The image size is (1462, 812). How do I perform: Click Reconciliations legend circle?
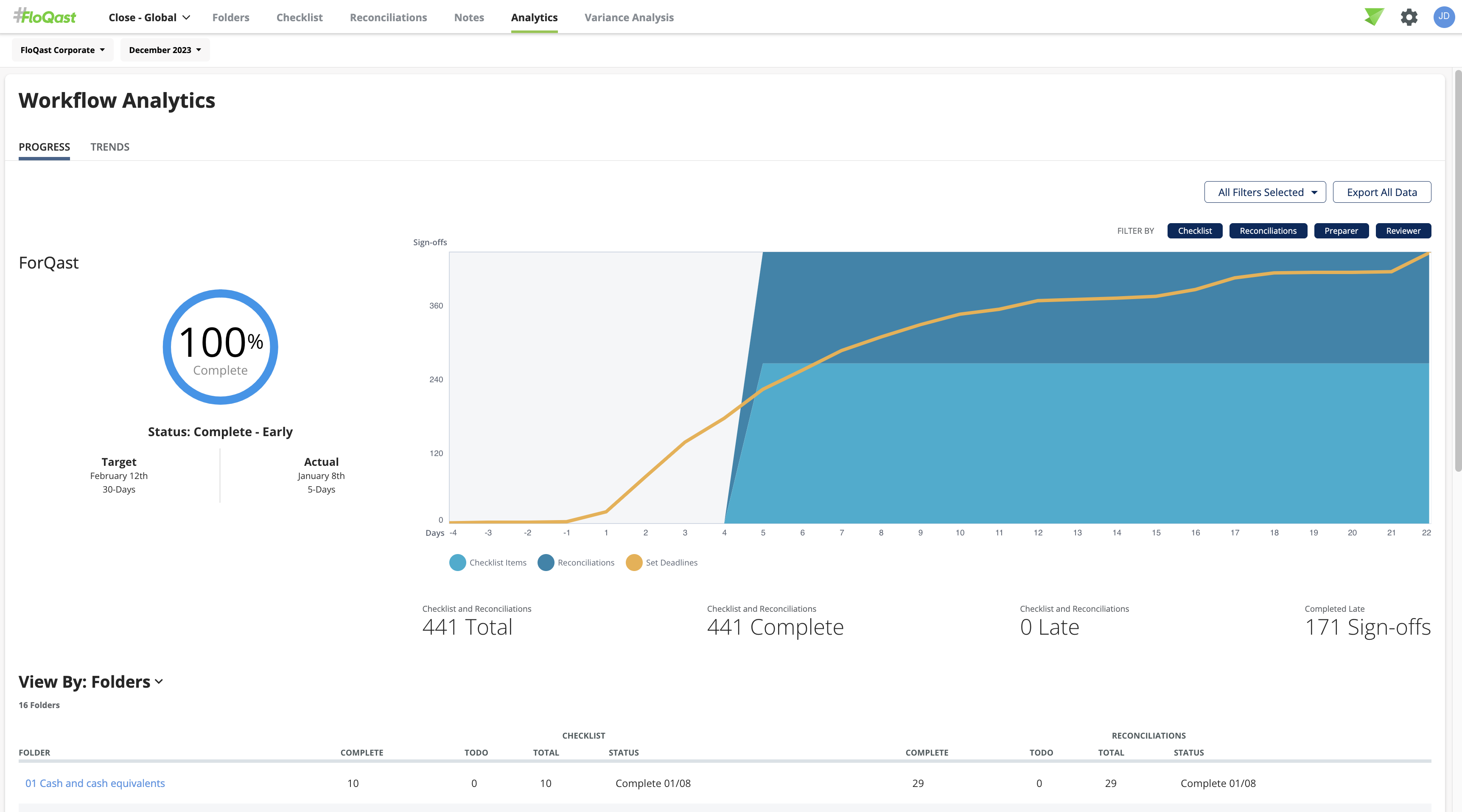[x=546, y=562]
